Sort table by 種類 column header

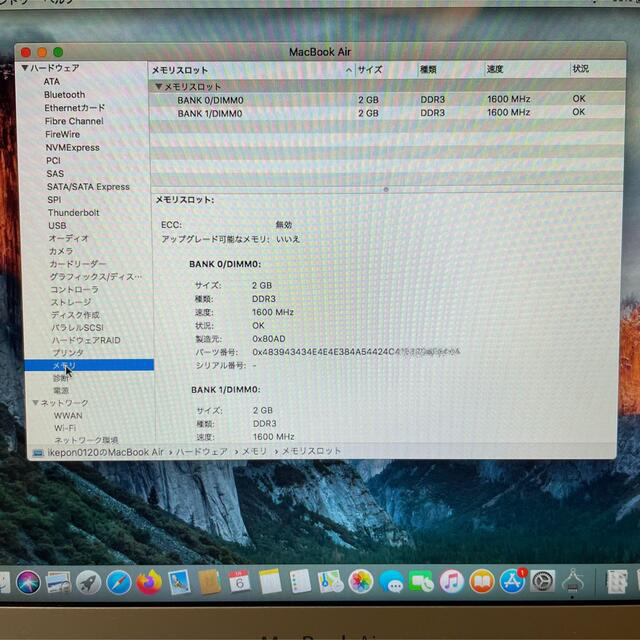click(428, 70)
